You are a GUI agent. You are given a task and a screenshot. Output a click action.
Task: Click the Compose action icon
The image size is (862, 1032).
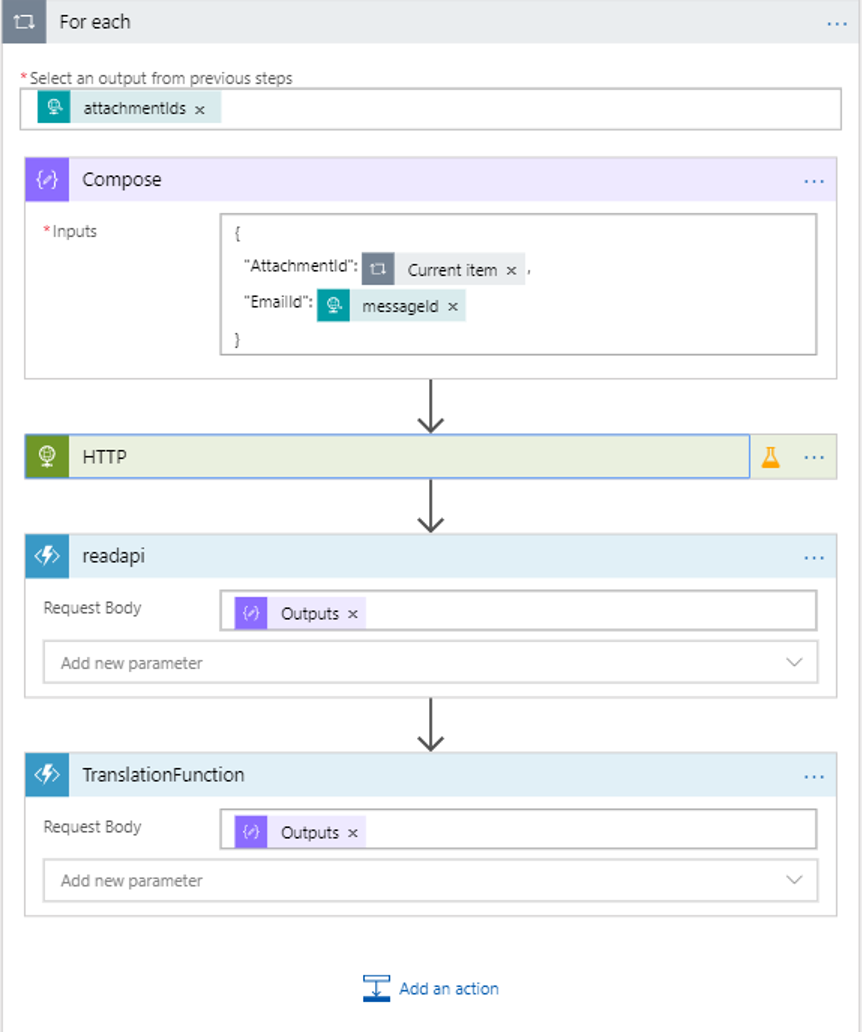pos(47,179)
